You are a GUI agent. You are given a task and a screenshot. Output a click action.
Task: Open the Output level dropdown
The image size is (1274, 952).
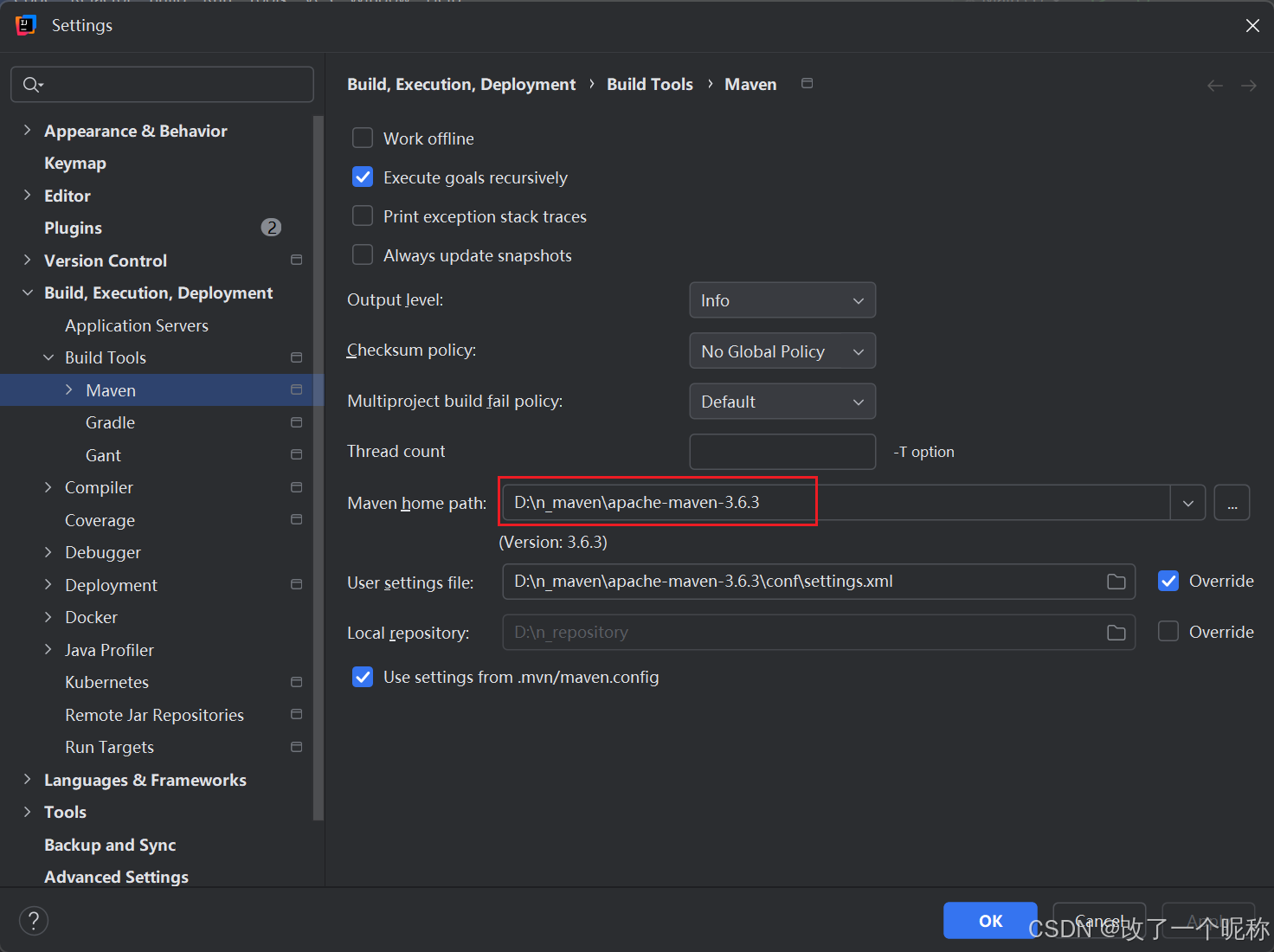point(782,300)
